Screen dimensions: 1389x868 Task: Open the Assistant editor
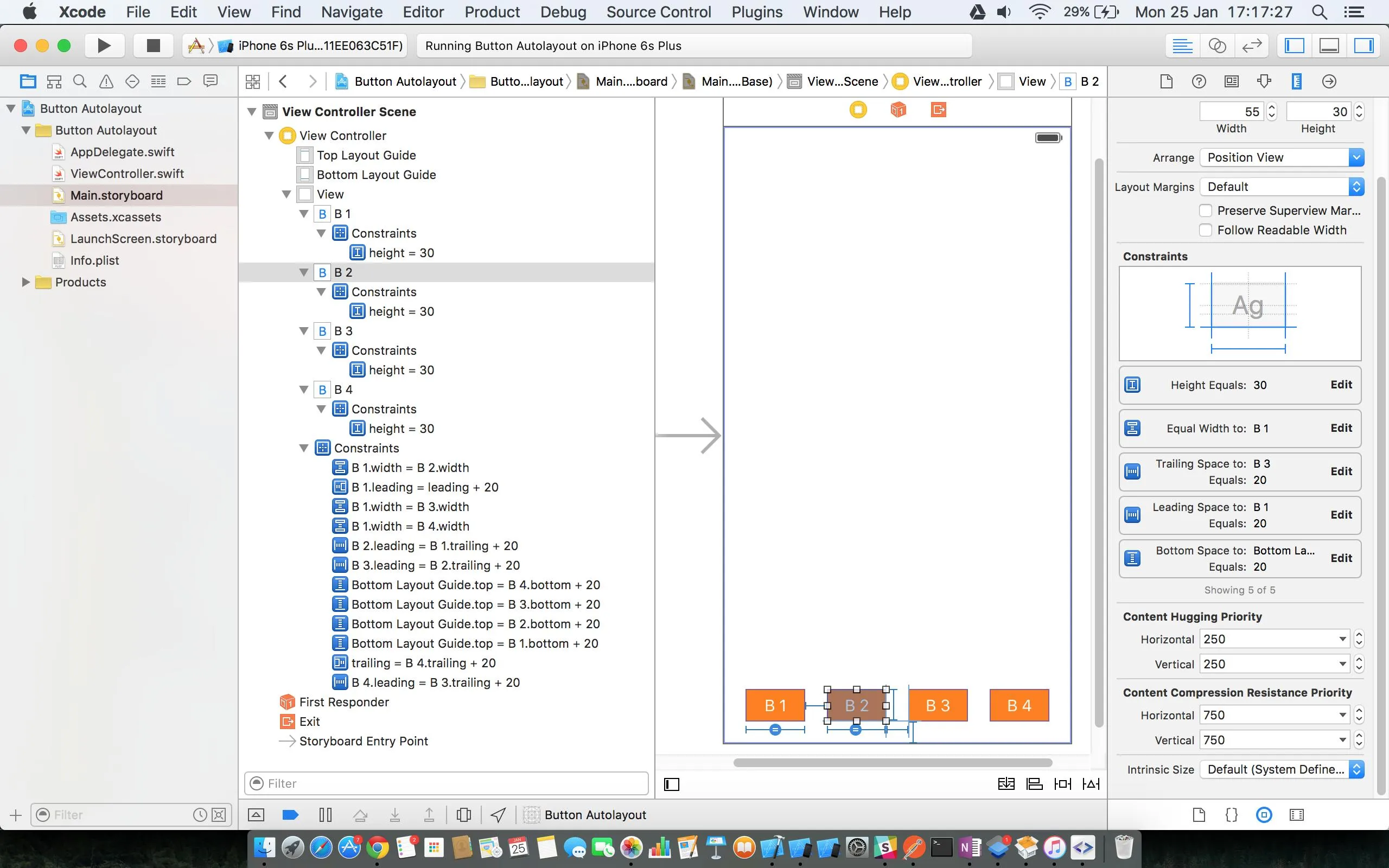(1217, 46)
